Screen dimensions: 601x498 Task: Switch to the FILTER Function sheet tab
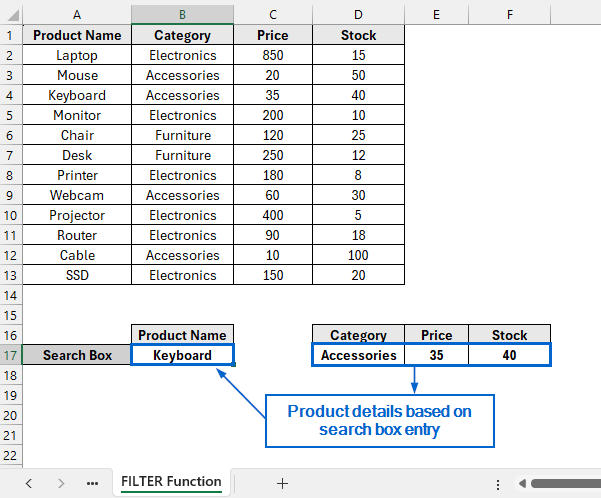[x=171, y=482]
